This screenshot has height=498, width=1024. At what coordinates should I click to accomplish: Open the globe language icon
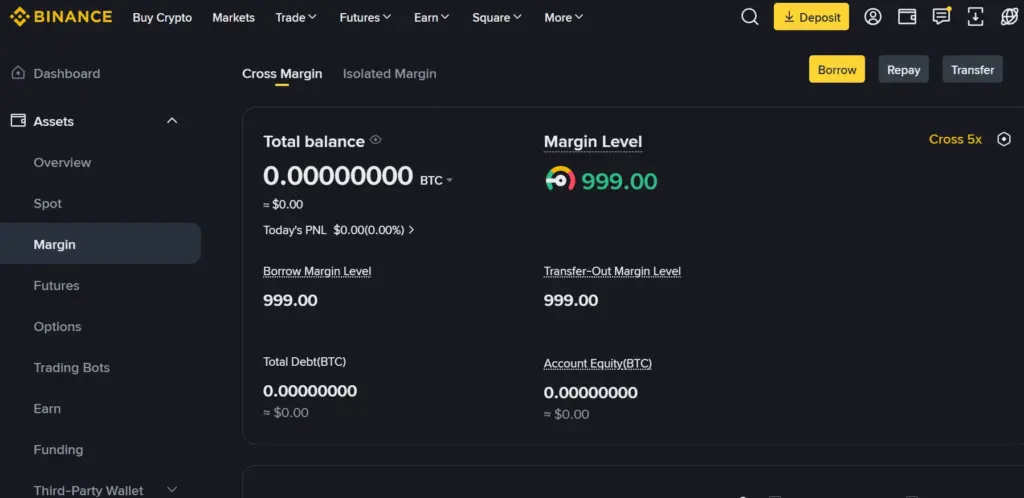tap(1009, 17)
